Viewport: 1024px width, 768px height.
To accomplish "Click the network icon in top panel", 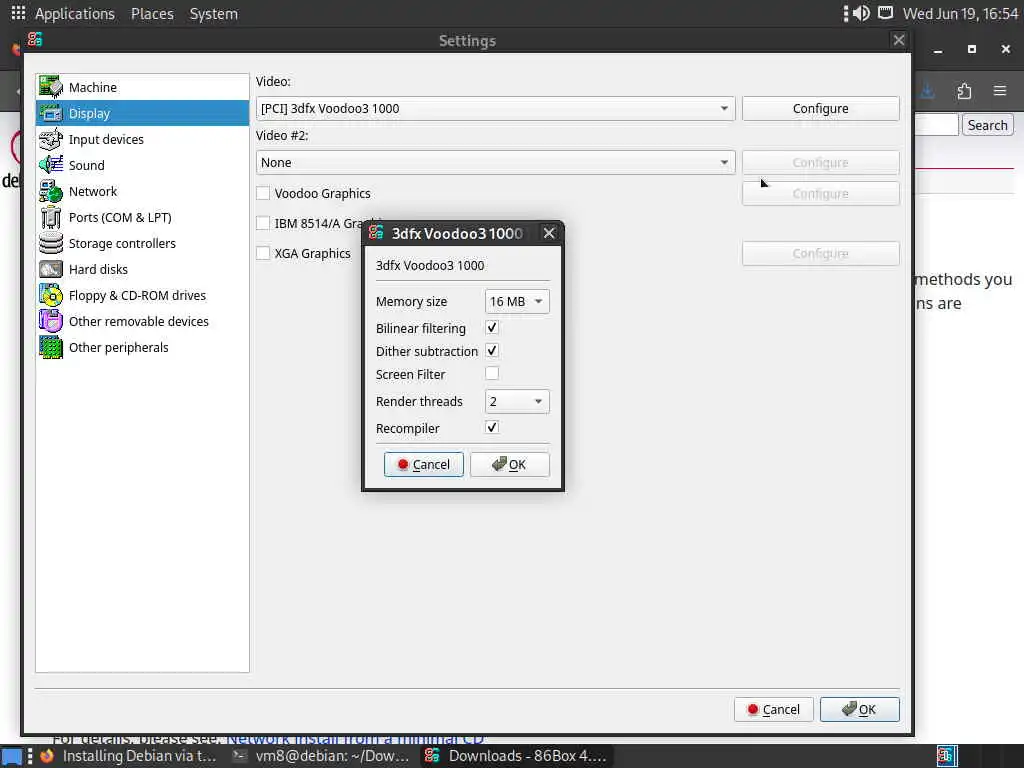I will (x=885, y=13).
